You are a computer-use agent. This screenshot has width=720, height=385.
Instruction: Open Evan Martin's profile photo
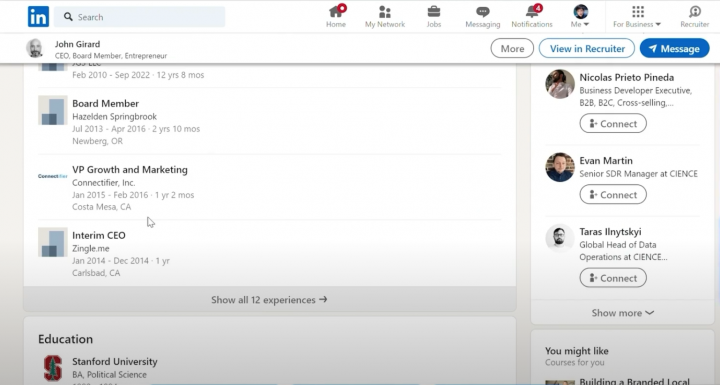coord(560,167)
